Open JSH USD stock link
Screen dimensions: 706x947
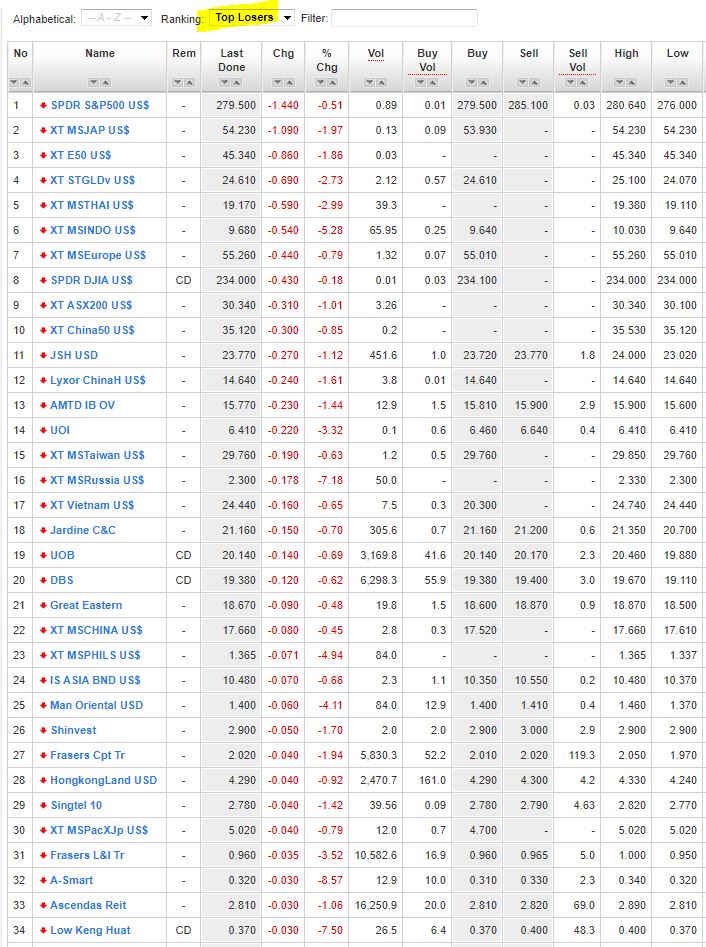[74, 355]
